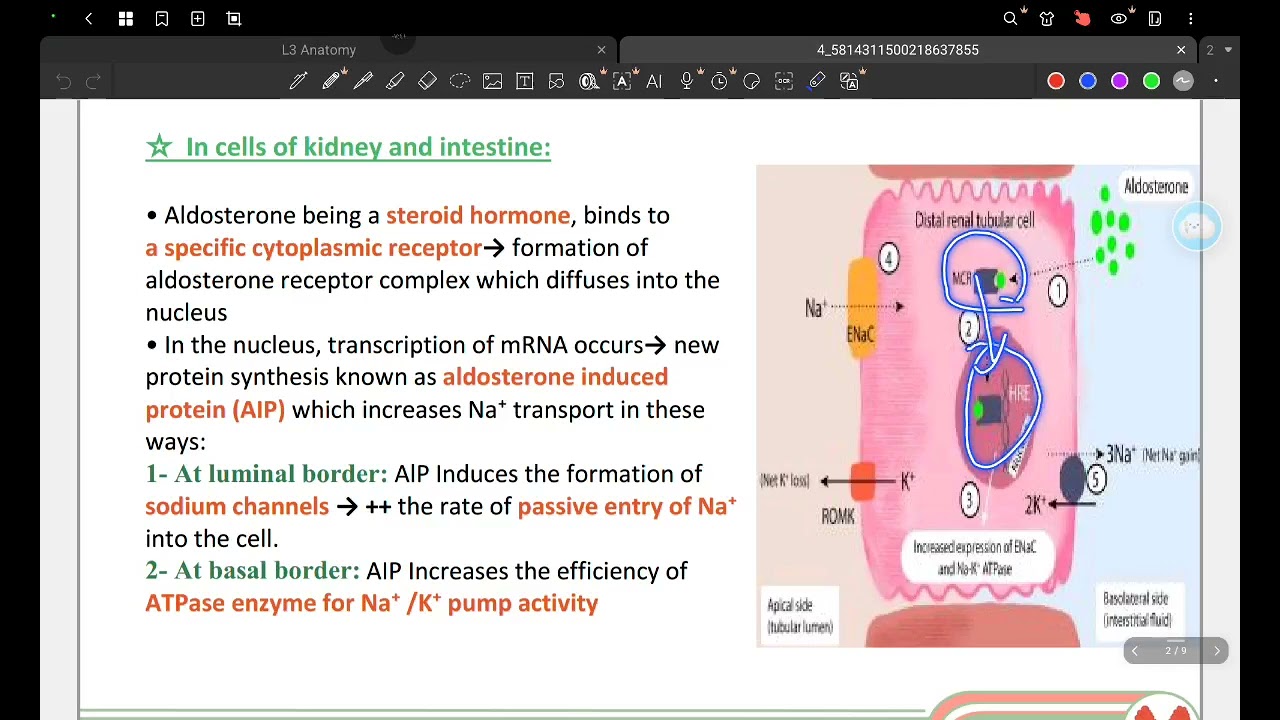
Task: Open the translate tool
Action: (850, 81)
